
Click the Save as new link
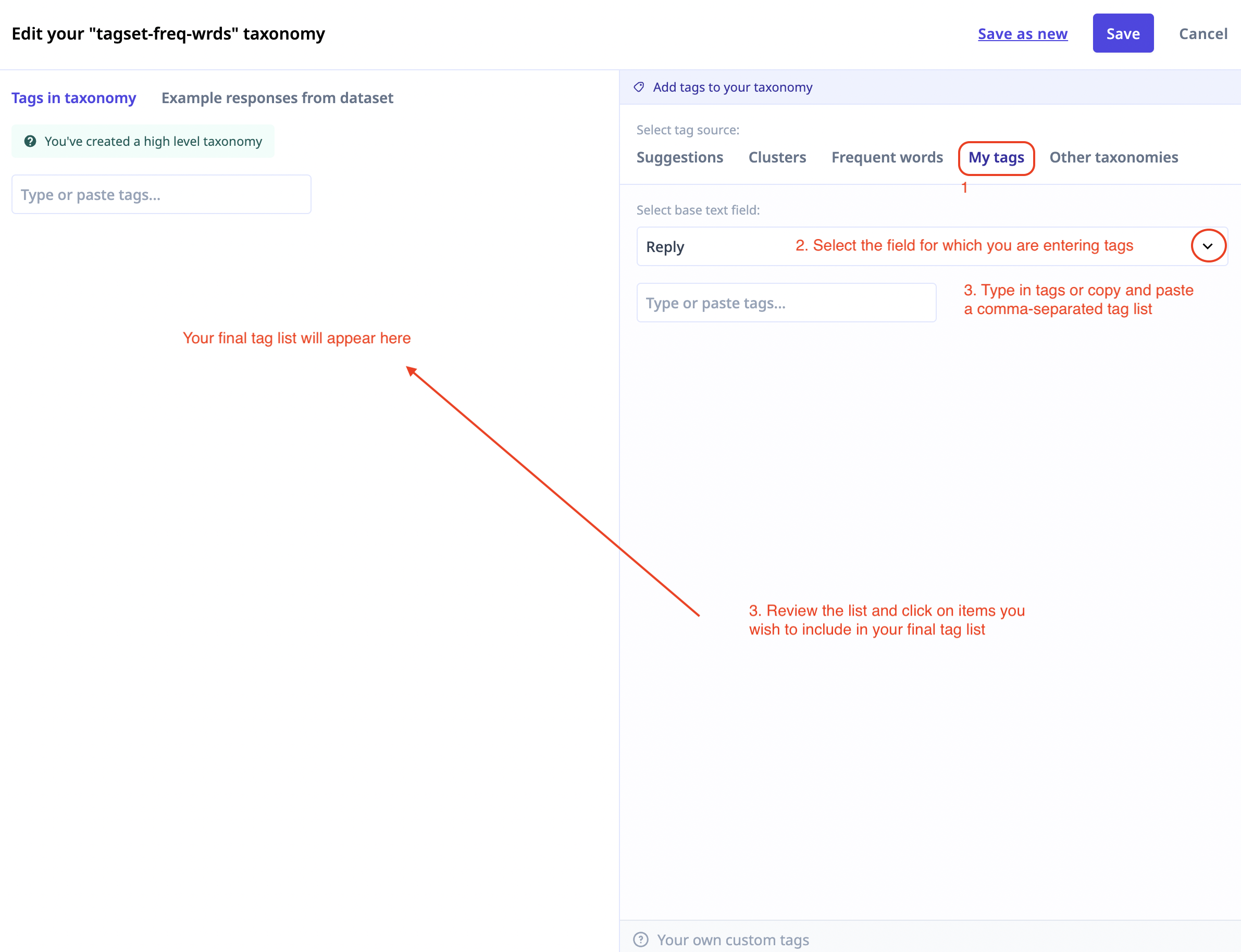(1022, 33)
